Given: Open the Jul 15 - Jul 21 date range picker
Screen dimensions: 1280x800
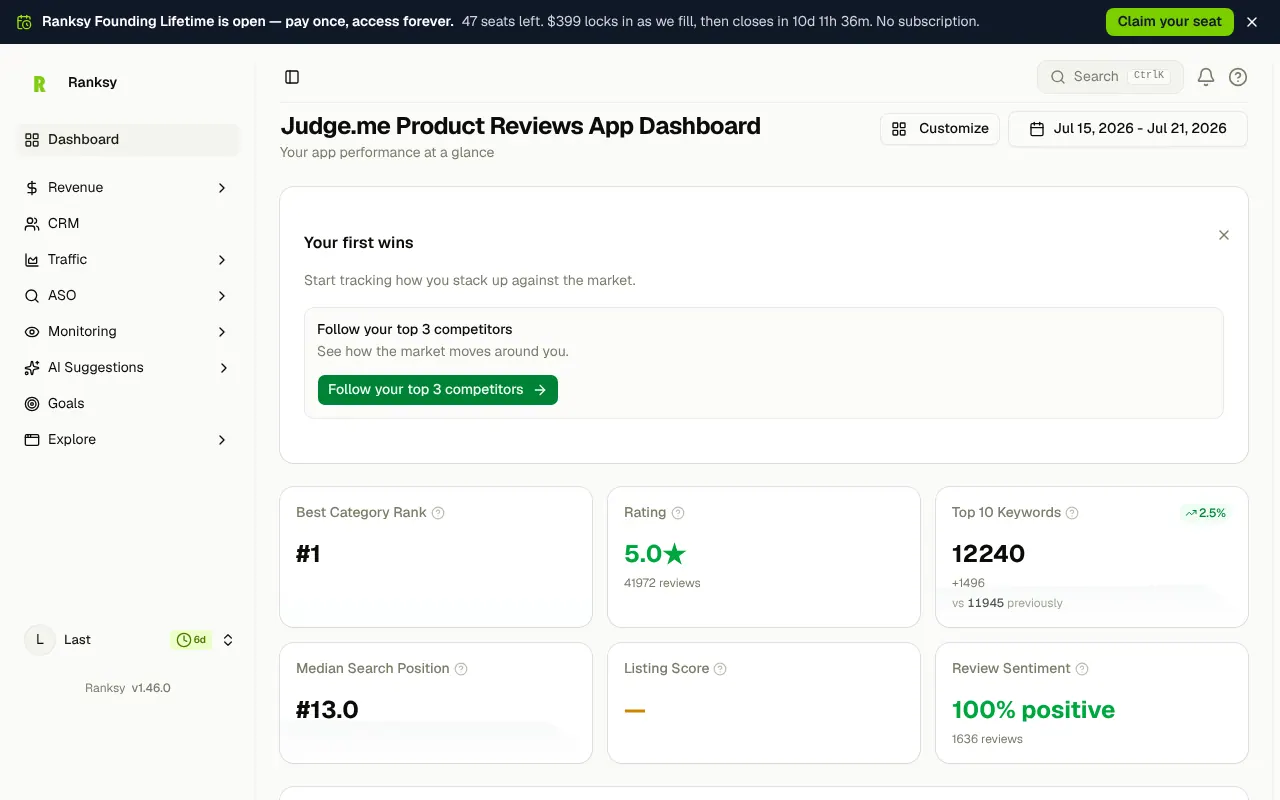Looking at the screenshot, I should click(x=1128, y=129).
